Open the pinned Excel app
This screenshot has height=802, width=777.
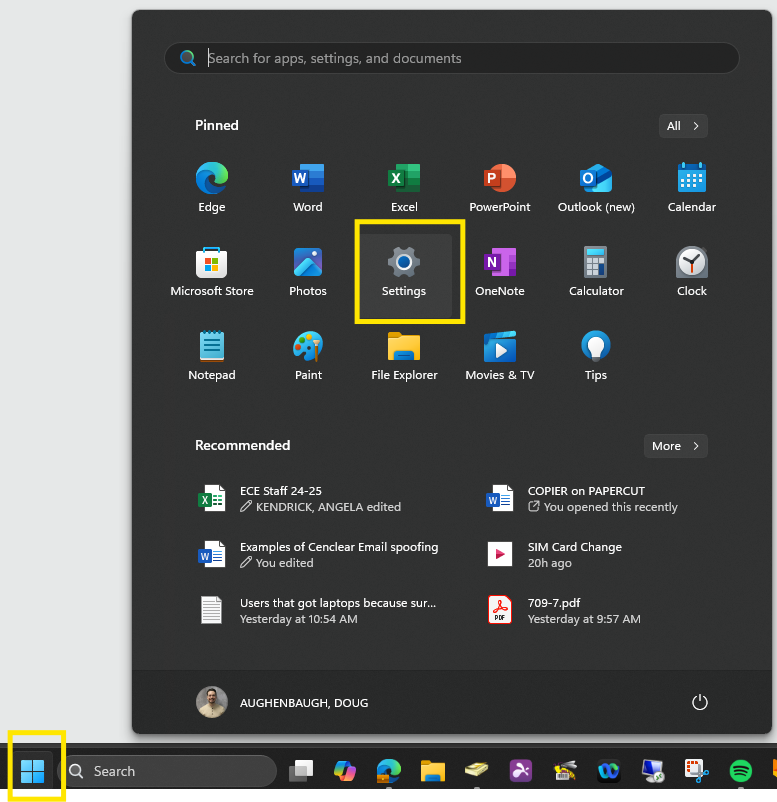(404, 187)
